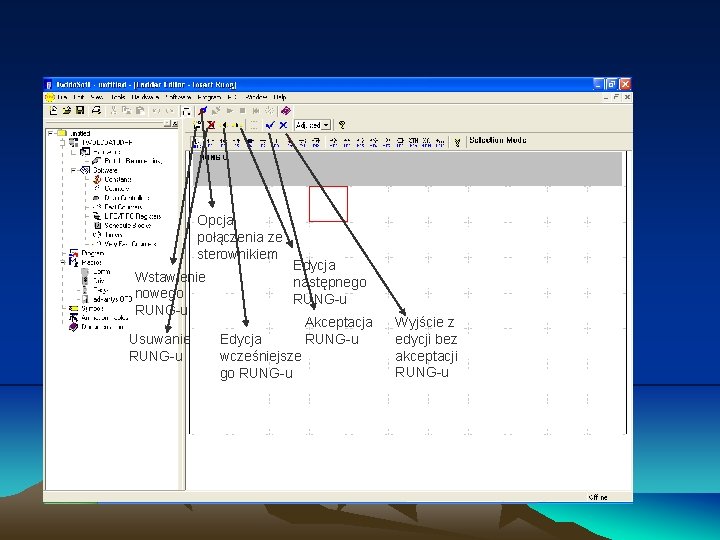Click the palette icon left of Selection Mode
Viewport: 720px width, 540px height.
457,142
